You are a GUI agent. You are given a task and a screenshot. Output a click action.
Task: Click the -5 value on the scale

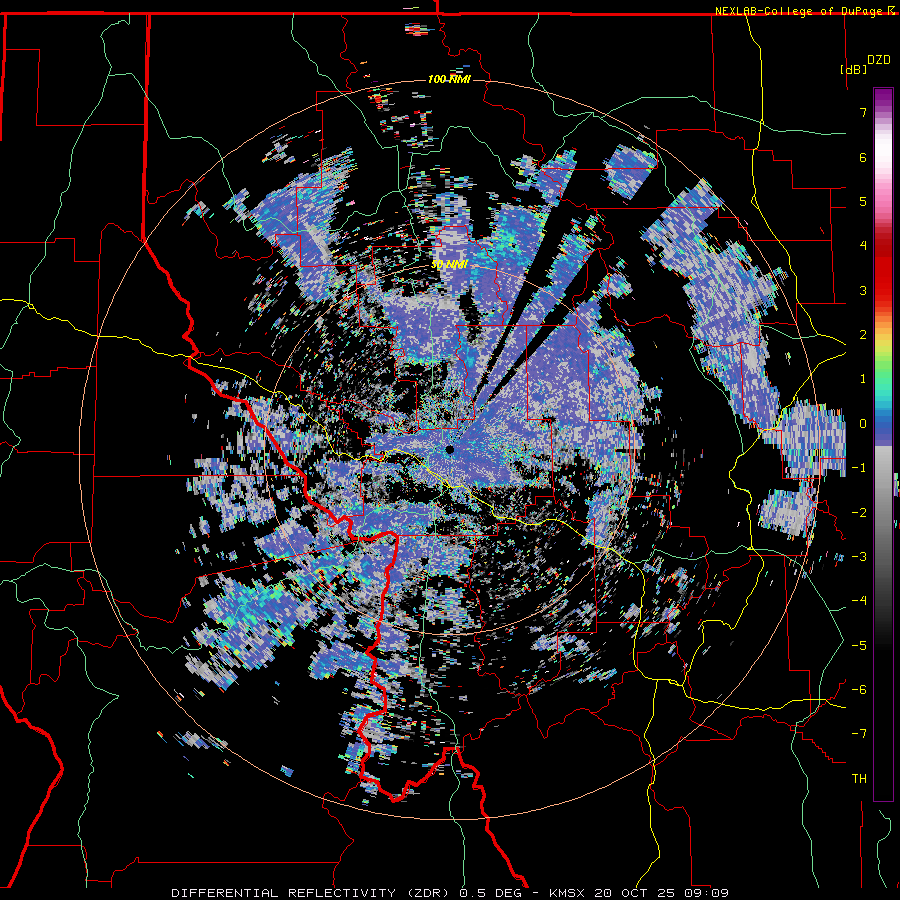pos(859,645)
